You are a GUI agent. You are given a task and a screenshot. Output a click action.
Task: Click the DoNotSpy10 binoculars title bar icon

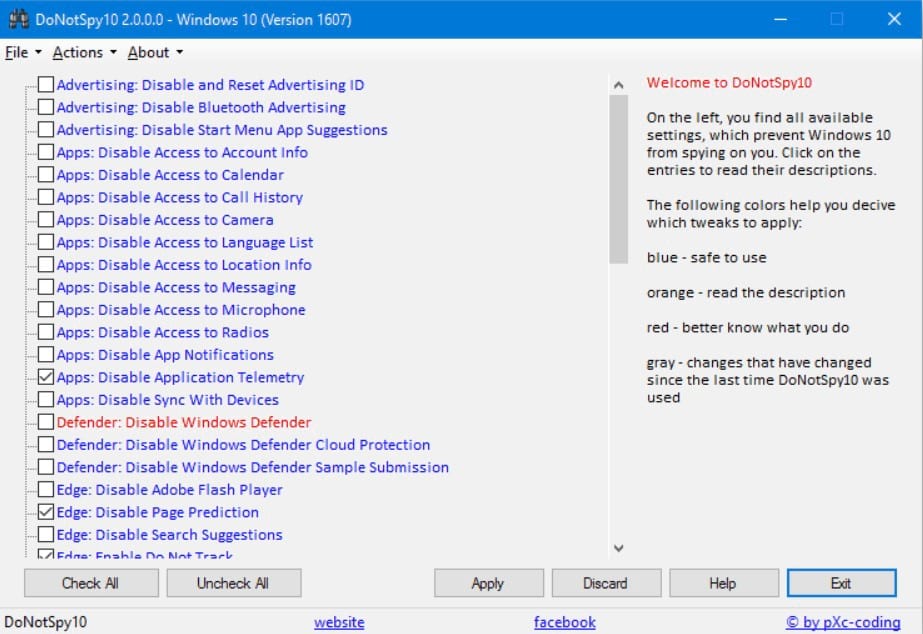(18, 19)
